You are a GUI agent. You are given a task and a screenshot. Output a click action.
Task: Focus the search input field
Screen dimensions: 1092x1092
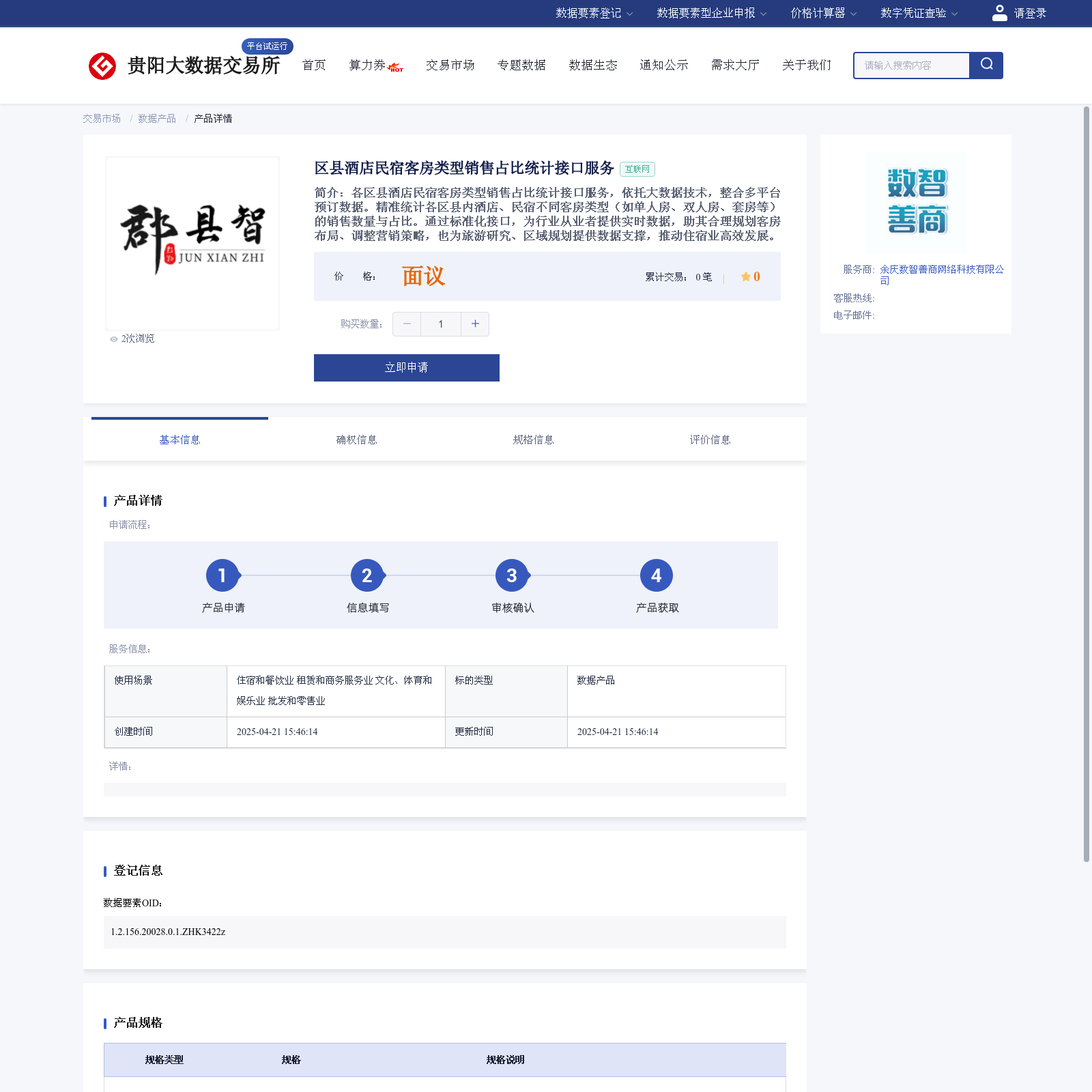912,66
